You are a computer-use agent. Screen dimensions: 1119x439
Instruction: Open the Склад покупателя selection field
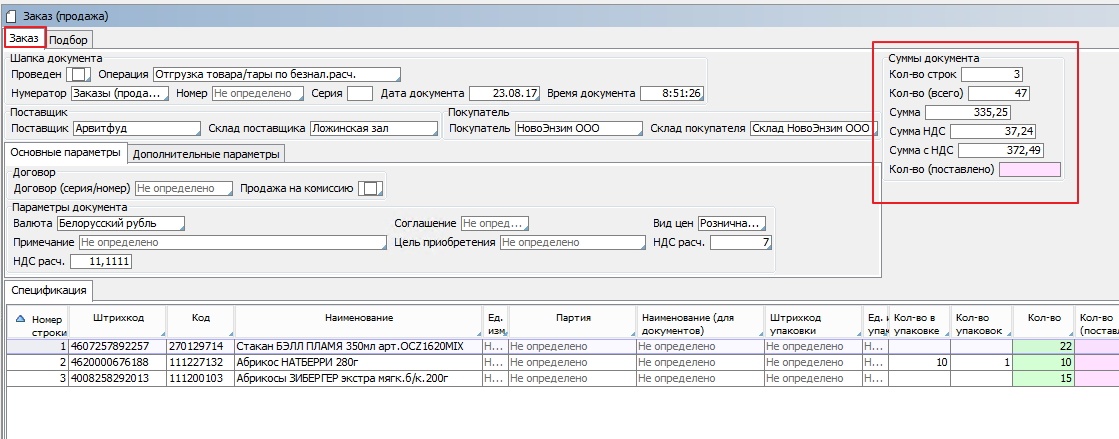coord(811,129)
